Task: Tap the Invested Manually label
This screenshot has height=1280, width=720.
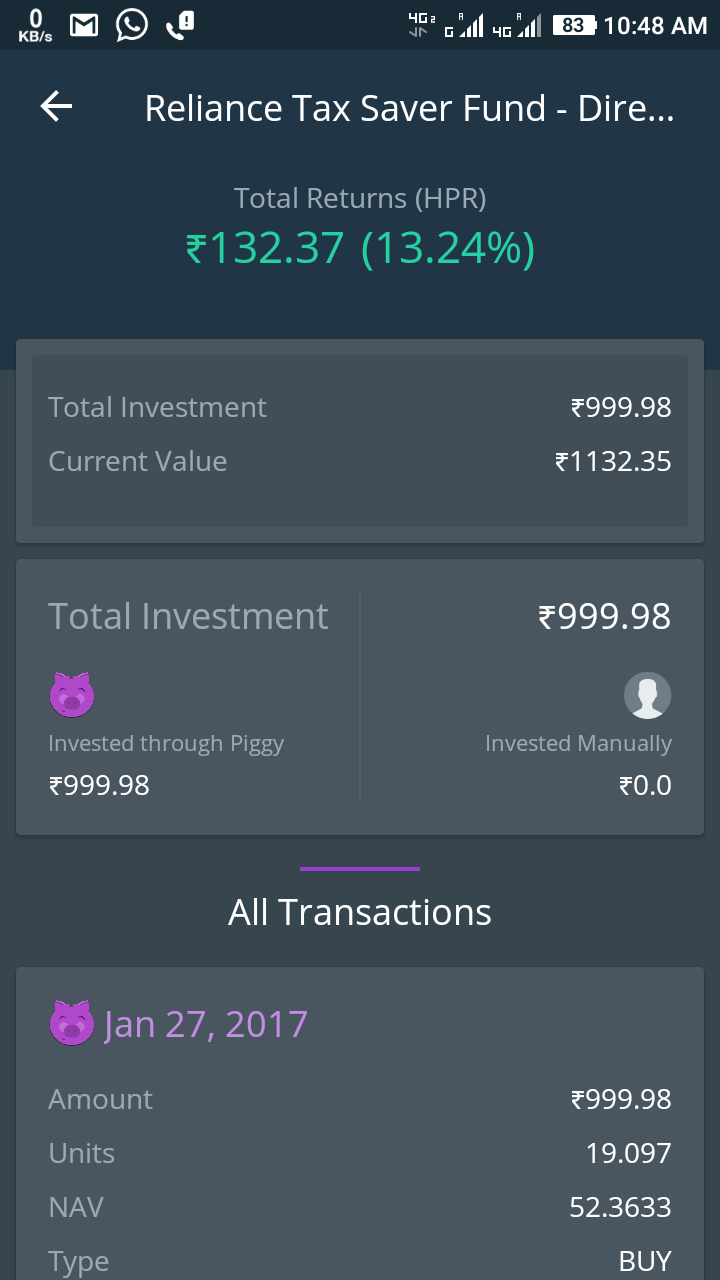Action: [x=578, y=744]
